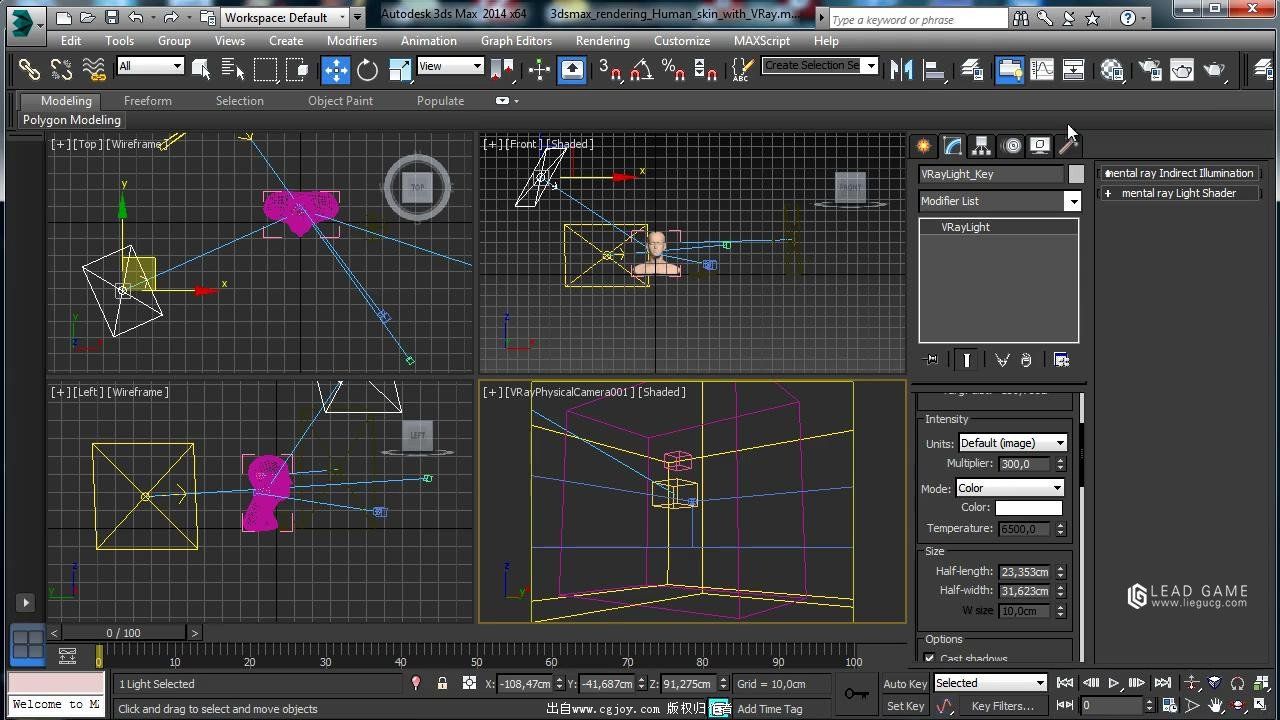The width and height of the screenshot is (1280, 720).
Task: Activate Select and Rotate tool
Action: click(x=367, y=69)
